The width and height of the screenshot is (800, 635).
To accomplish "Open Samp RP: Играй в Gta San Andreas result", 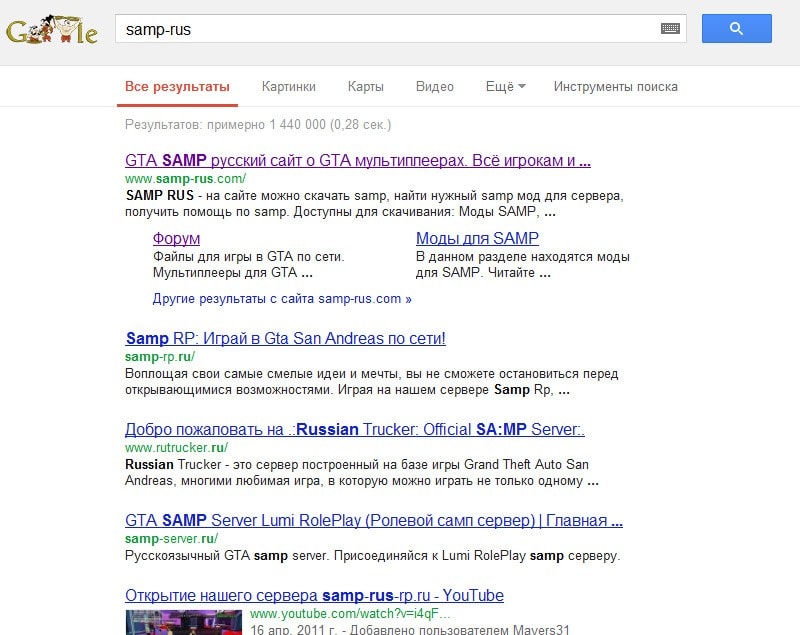I will coord(285,338).
